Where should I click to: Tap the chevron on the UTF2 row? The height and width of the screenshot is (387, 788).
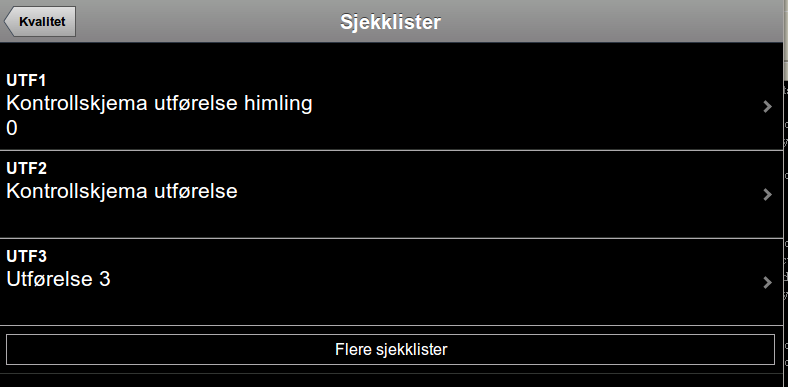[x=767, y=195]
